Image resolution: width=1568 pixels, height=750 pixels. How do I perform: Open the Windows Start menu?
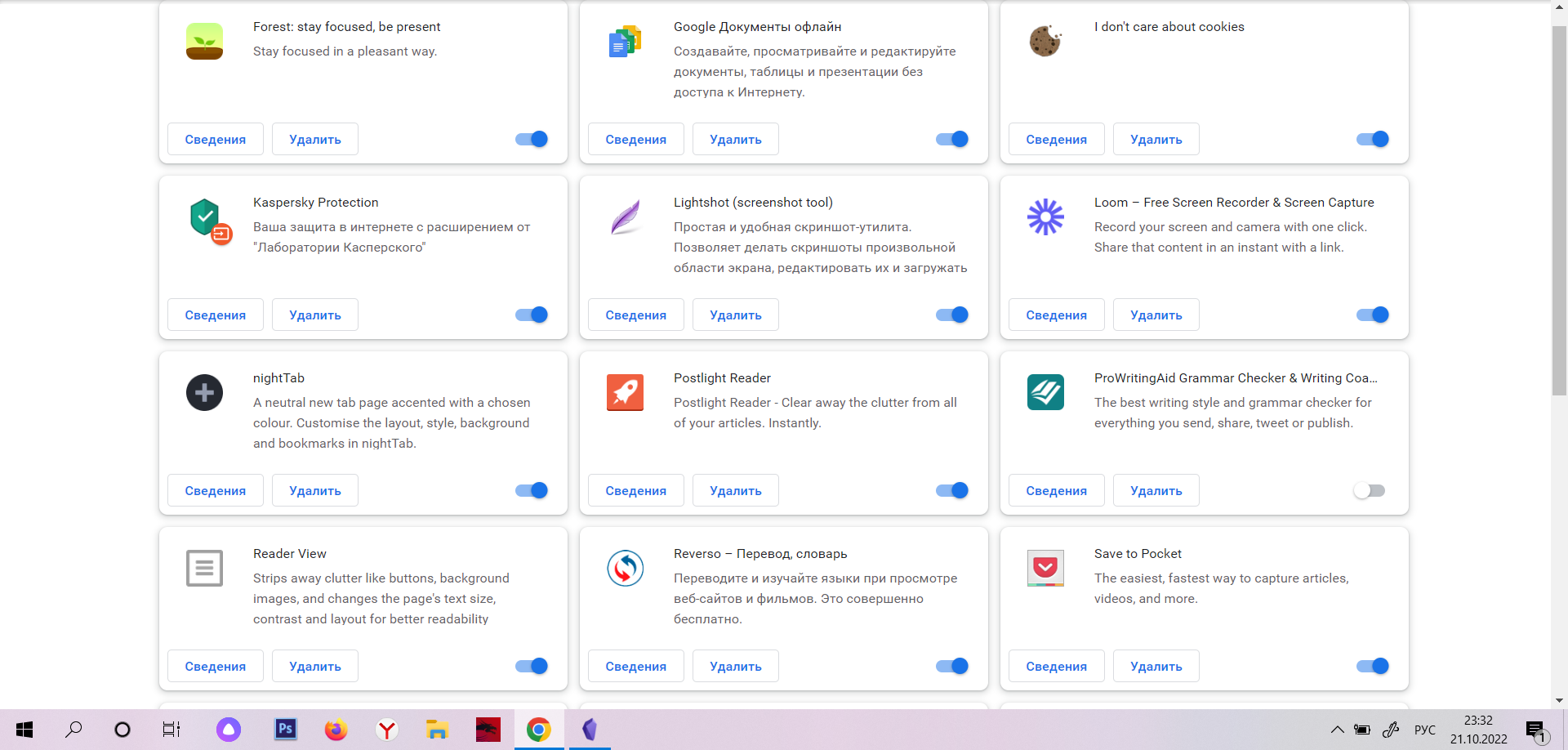(24, 730)
